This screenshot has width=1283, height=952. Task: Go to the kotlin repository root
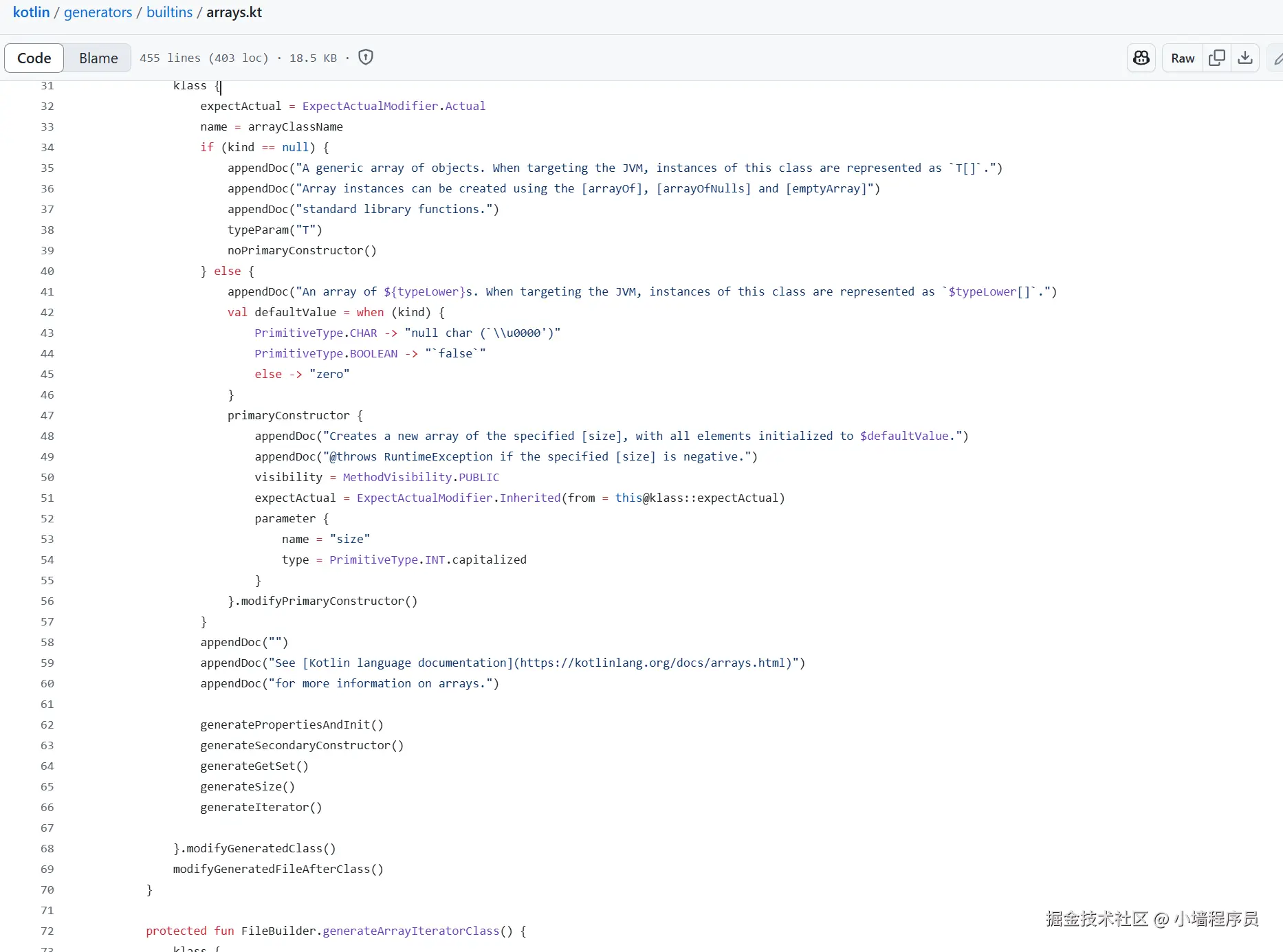click(x=31, y=12)
